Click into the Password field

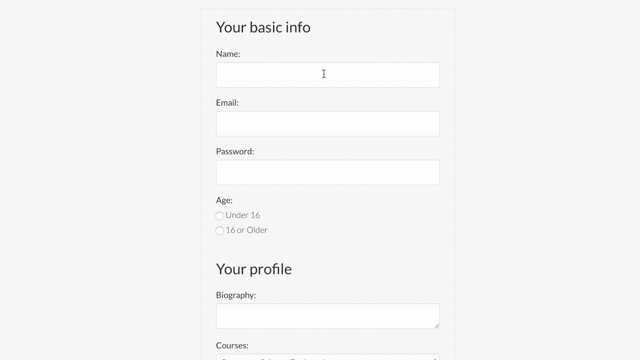point(328,172)
